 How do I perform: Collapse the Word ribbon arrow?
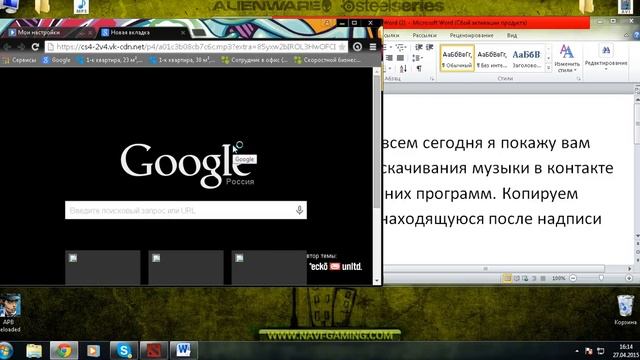click(x=627, y=36)
